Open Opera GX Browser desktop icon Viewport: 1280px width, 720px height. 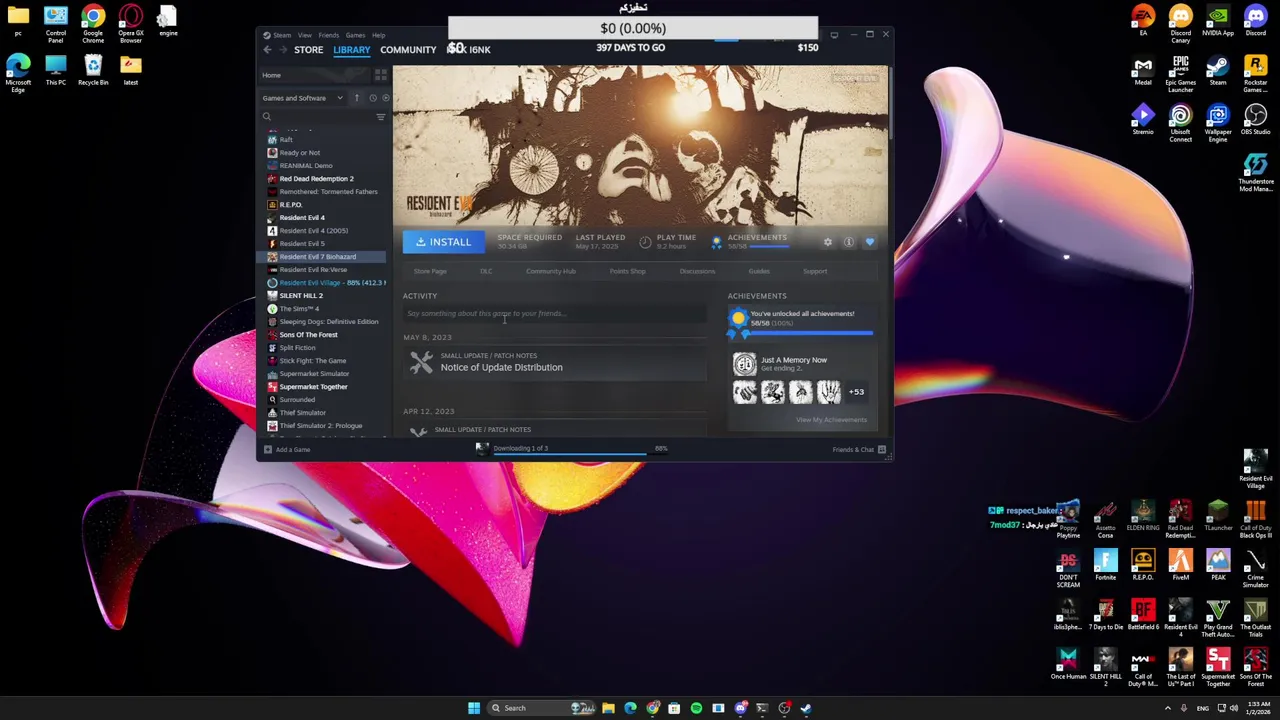pos(130,25)
